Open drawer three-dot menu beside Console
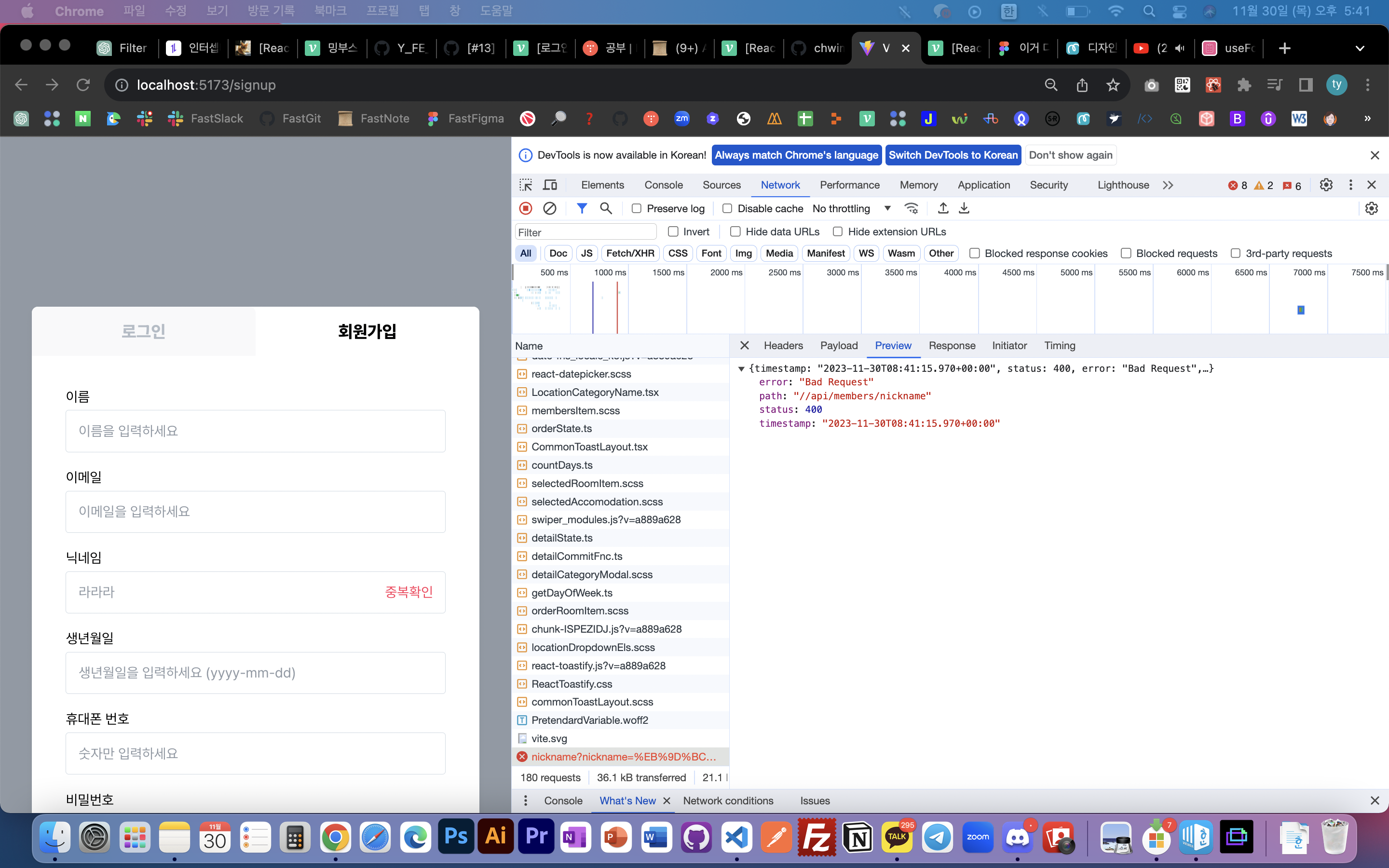The image size is (1389, 868). pos(525,800)
